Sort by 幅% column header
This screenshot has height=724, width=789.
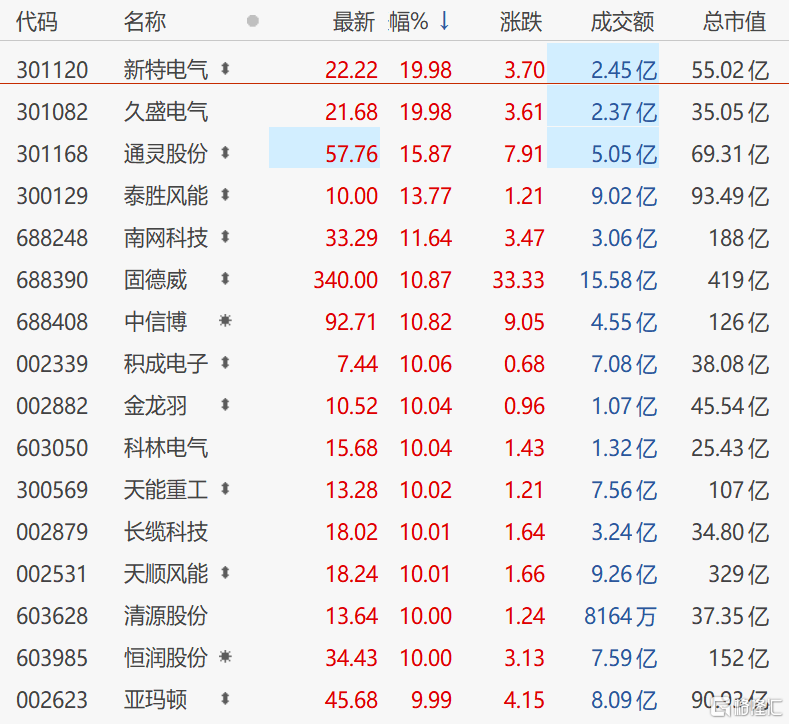coord(409,22)
